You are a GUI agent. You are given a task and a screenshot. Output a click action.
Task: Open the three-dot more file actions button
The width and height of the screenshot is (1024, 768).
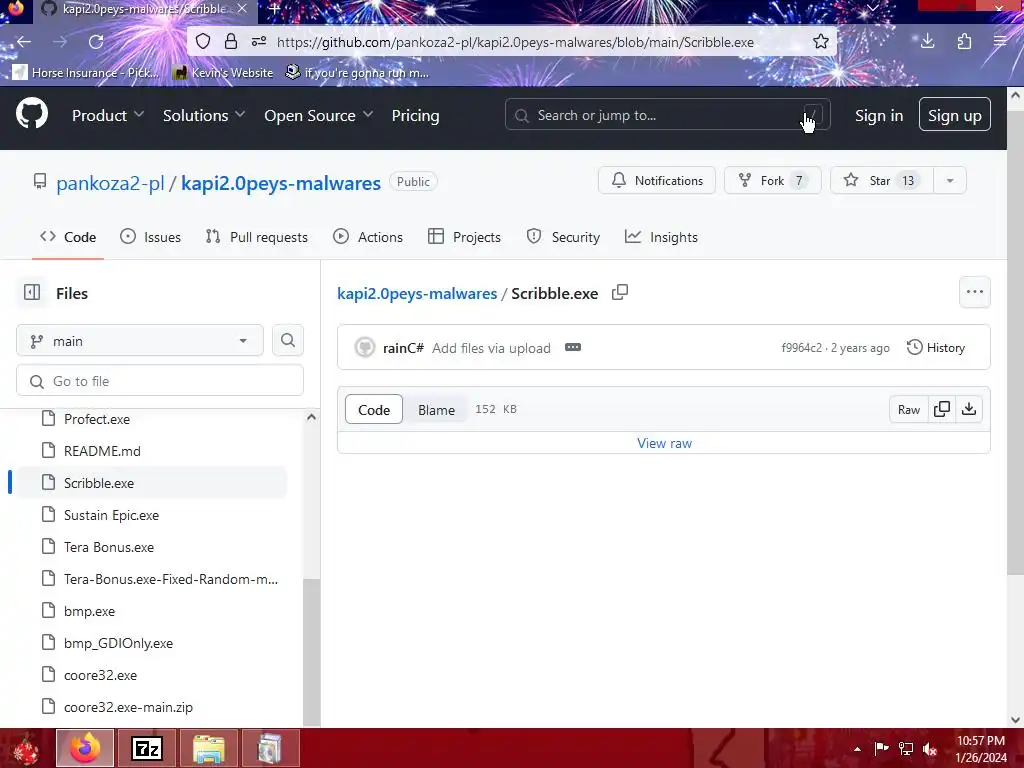[974, 292]
